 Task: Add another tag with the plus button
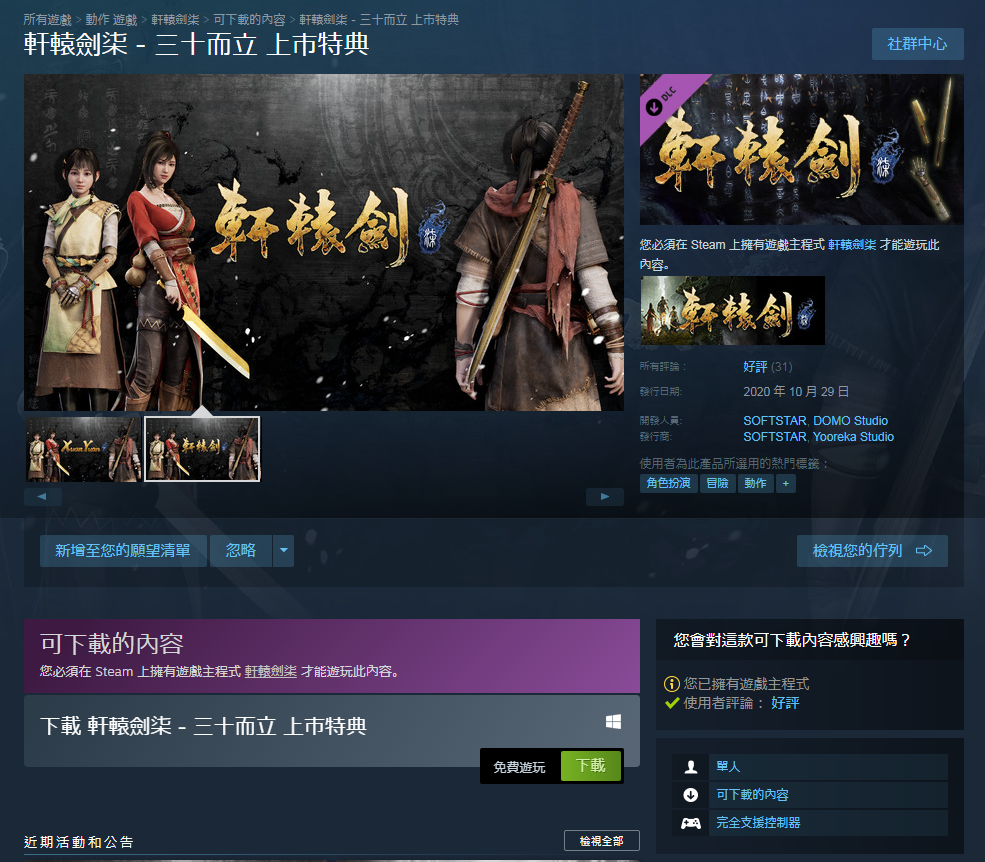[x=785, y=483]
